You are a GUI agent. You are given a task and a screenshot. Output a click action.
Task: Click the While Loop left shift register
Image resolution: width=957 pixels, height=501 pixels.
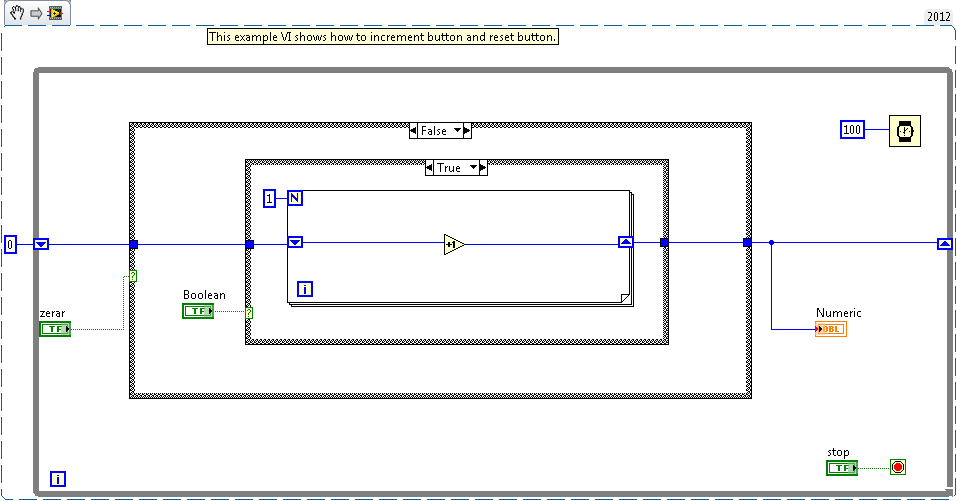(x=41, y=244)
